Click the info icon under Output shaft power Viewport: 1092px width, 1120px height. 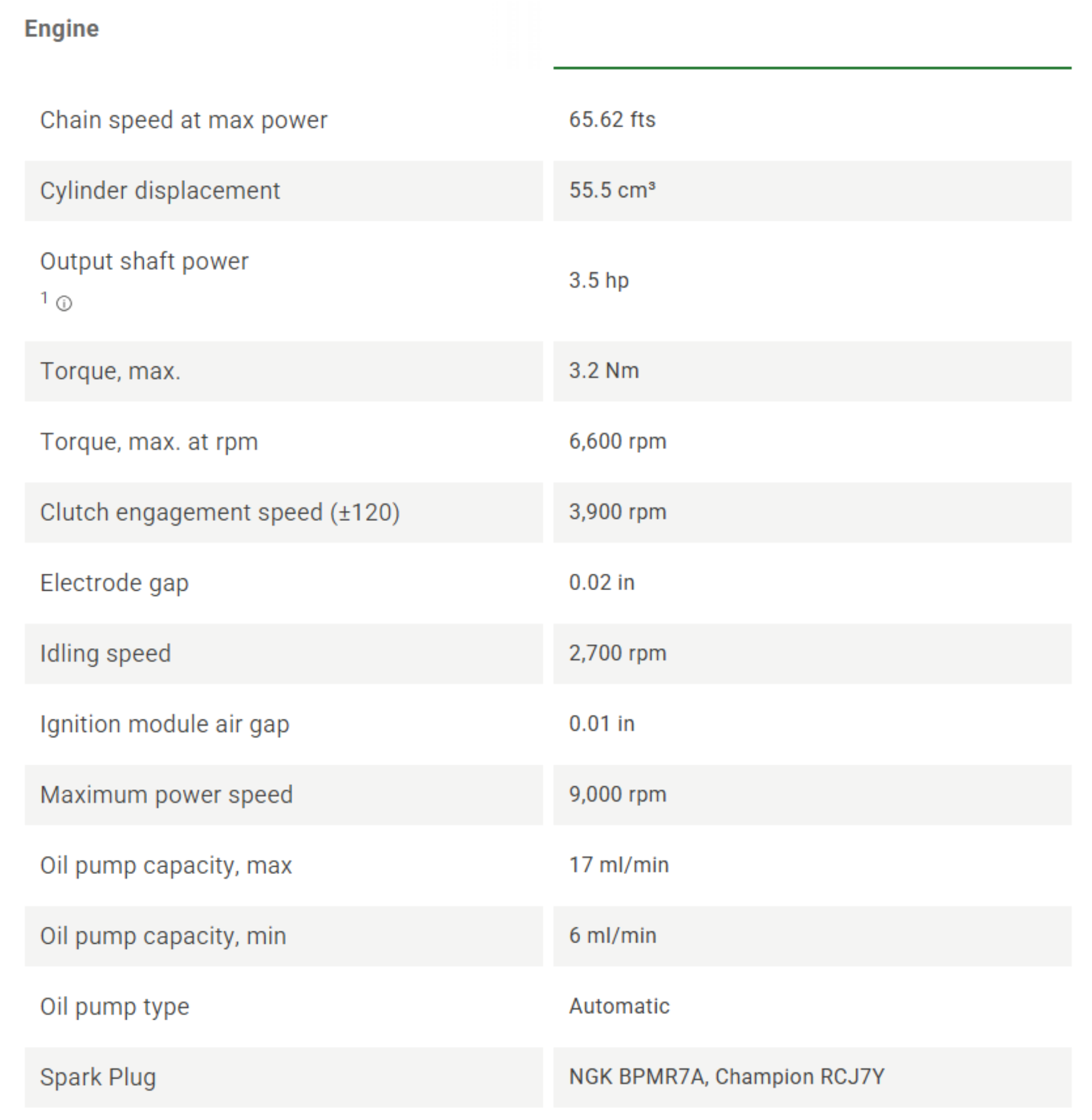64,304
